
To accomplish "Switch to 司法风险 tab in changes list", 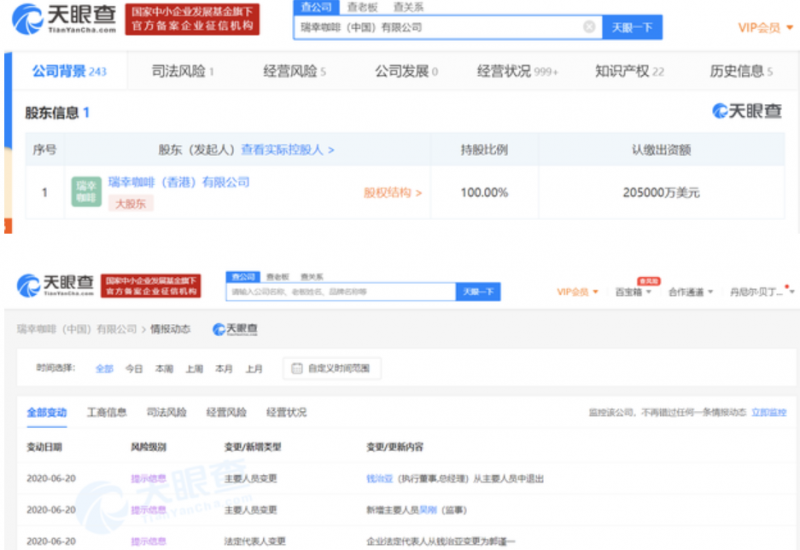I will point(166,412).
